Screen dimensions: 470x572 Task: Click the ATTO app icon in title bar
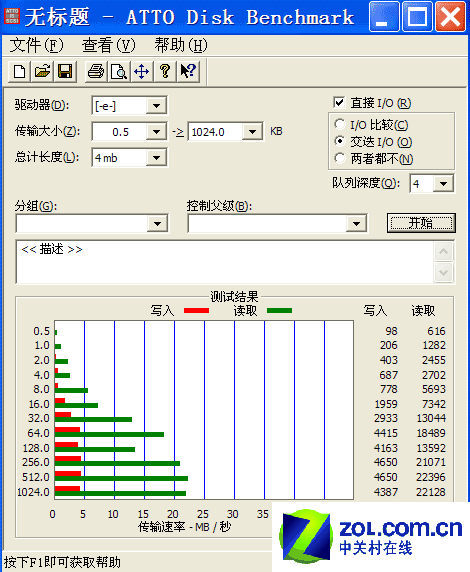click(12, 16)
